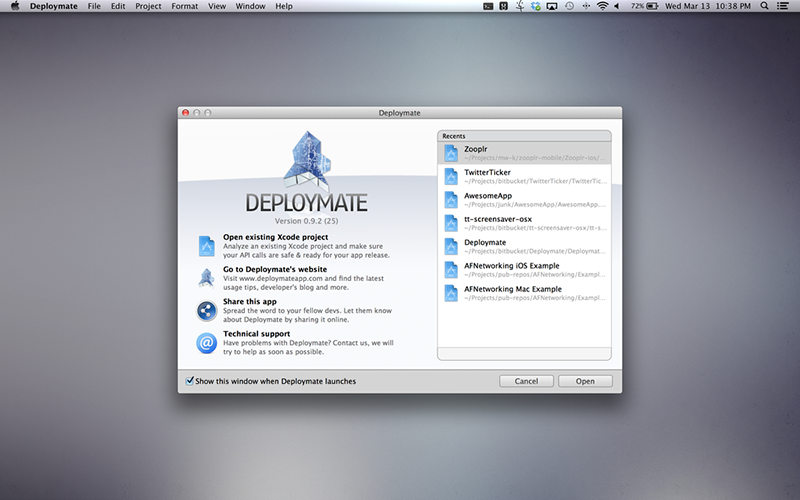
Task: Click the Time Machine menu bar icon
Action: coord(569,6)
